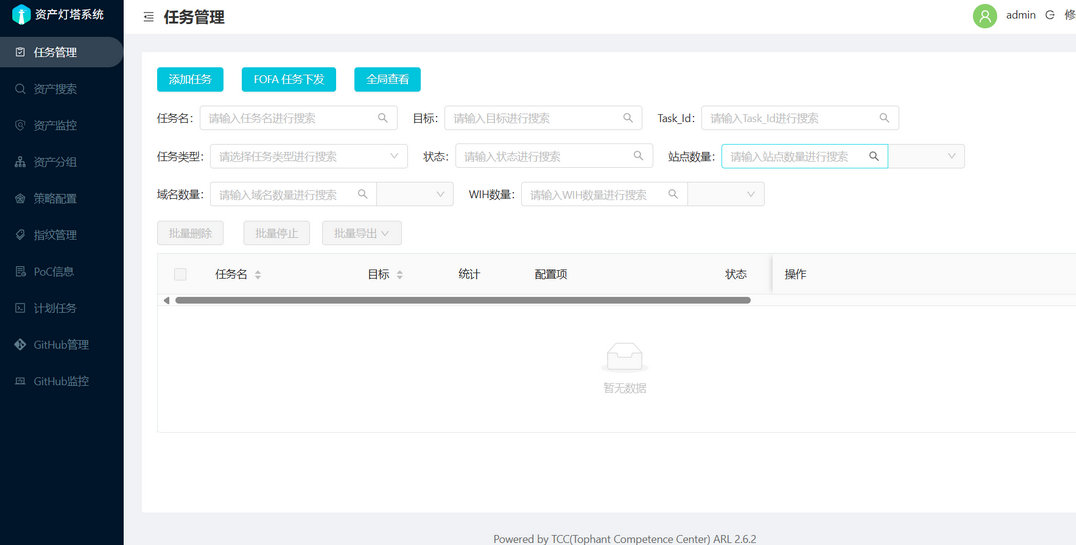Screen dimensions: 1076x545
Task: Click the 批量停止 button
Action: (x=277, y=233)
